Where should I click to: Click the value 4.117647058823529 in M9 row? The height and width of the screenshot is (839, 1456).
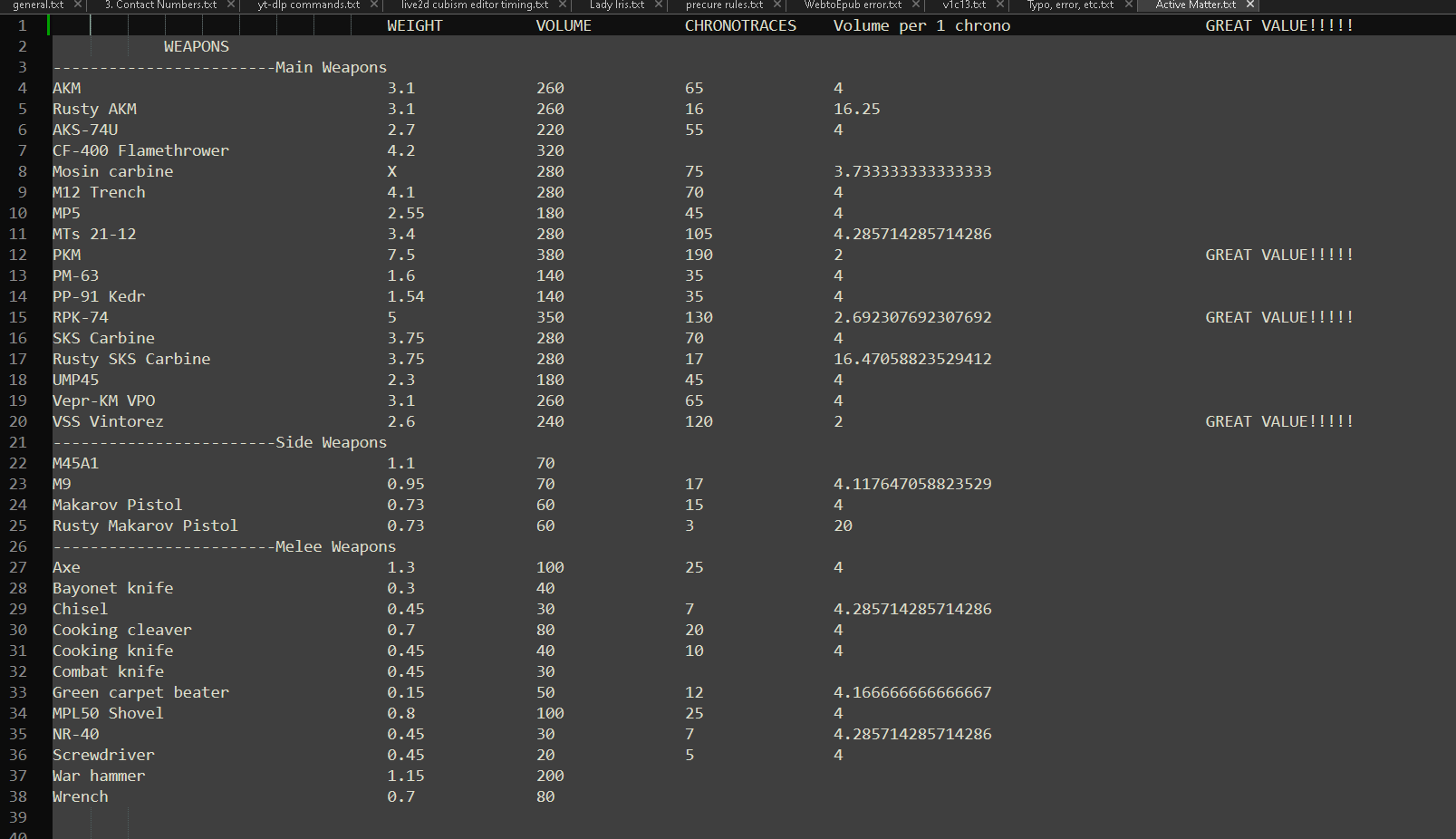tap(912, 484)
